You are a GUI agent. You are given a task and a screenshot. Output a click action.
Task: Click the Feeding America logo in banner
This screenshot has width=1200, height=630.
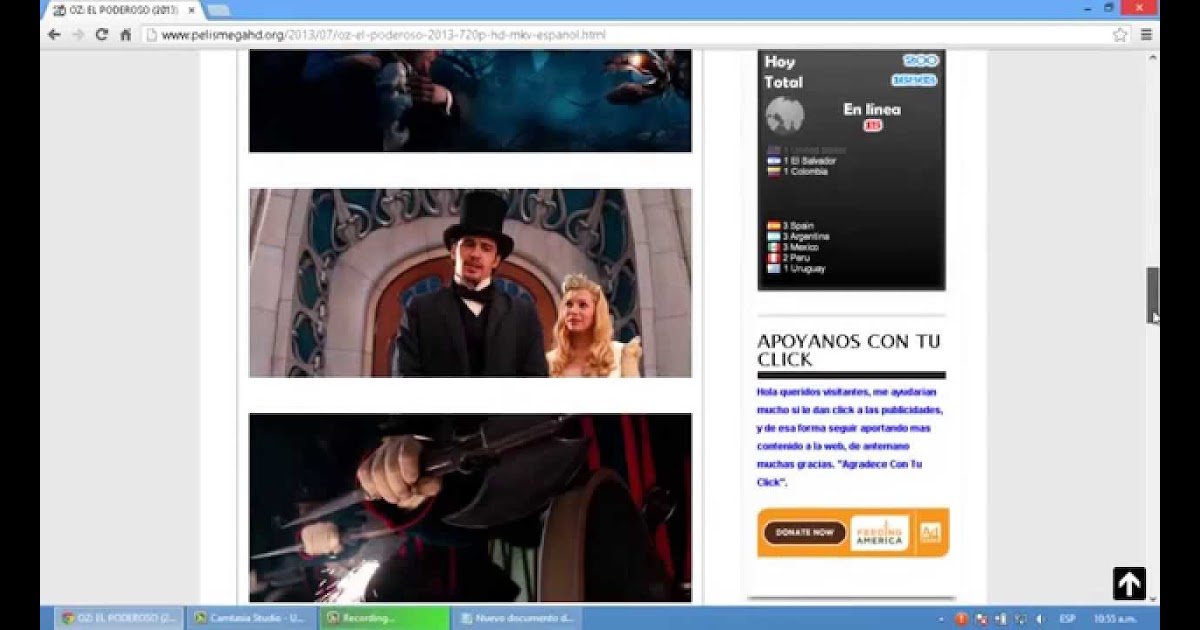(x=879, y=533)
